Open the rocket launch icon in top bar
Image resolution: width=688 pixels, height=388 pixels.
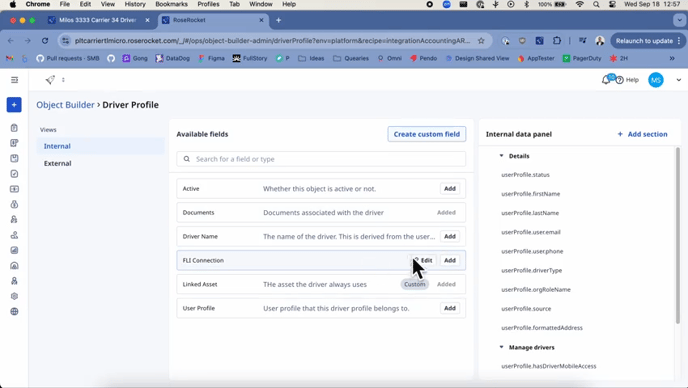(50, 79)
